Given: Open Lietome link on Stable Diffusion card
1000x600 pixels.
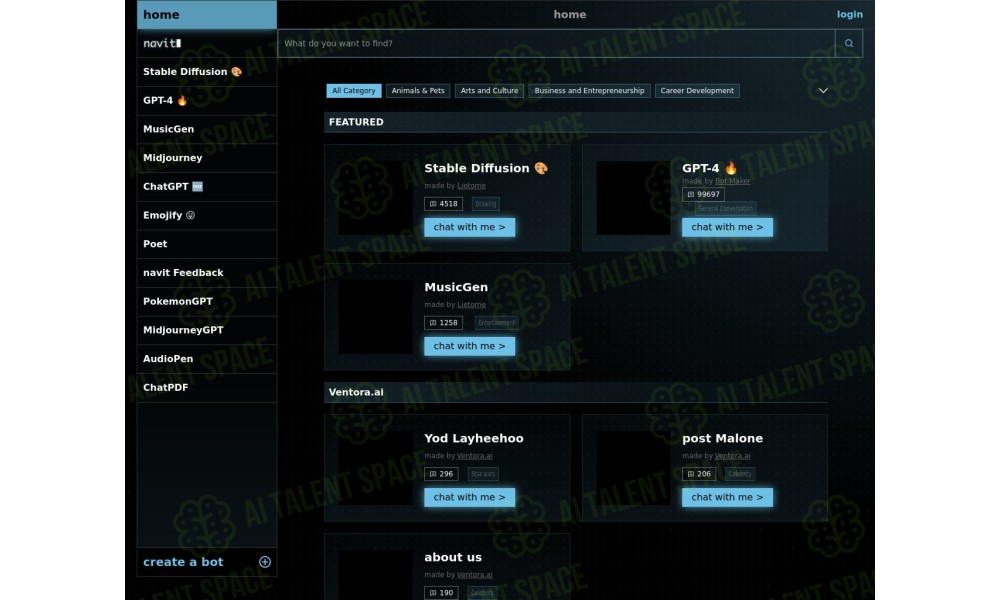Looking at the screenshot, I should click(x=471, y=186).
